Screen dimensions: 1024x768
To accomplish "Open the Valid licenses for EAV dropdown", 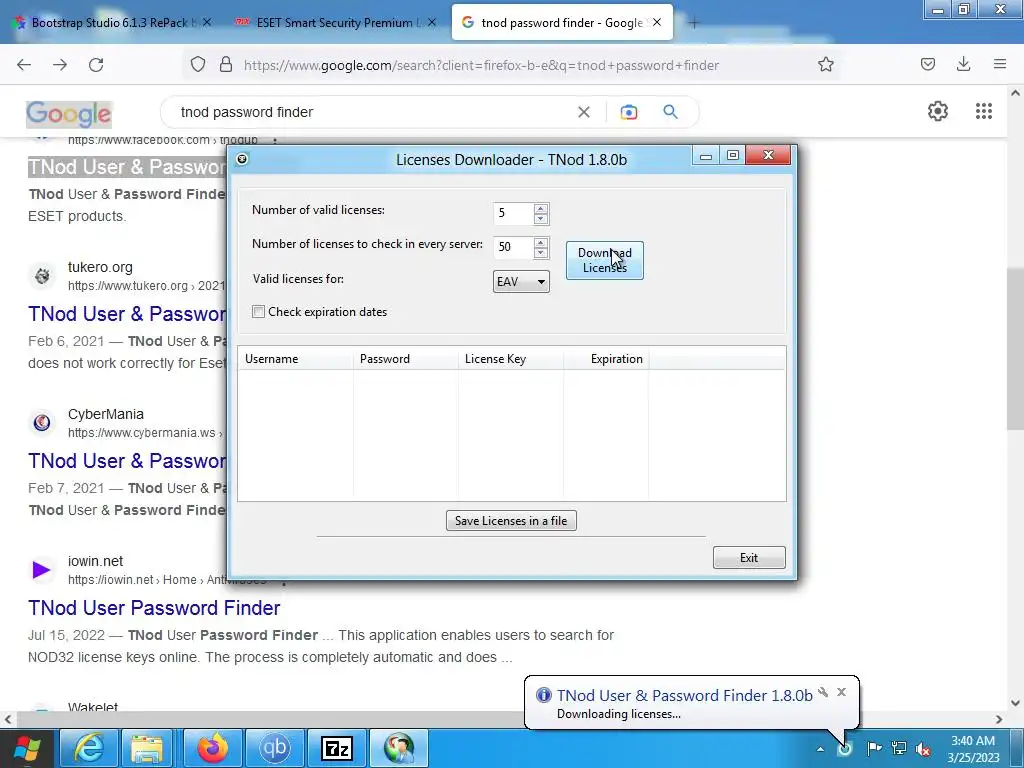I will point(520,281).
